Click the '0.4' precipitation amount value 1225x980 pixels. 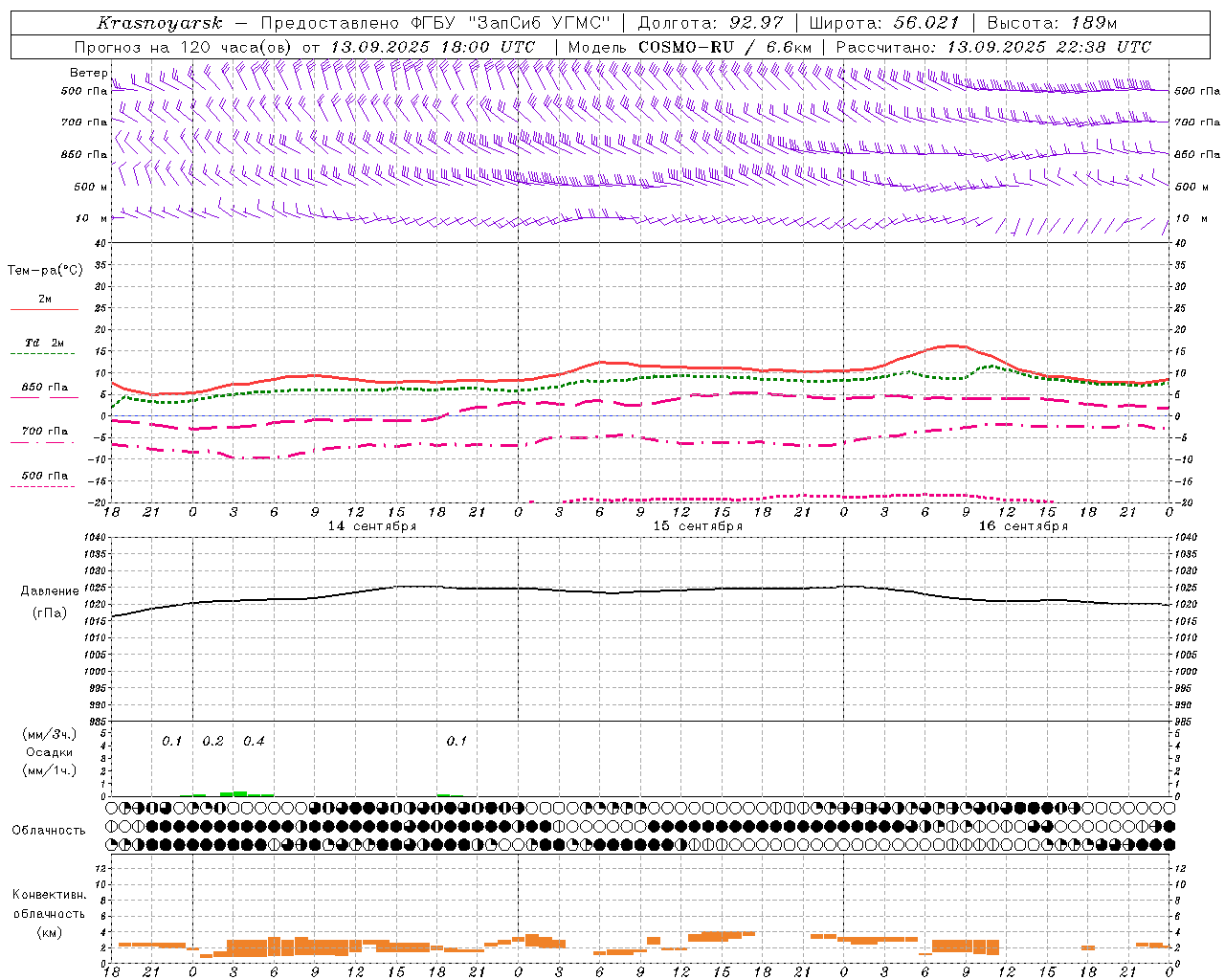pyautogui.click(x=254, y=741)
